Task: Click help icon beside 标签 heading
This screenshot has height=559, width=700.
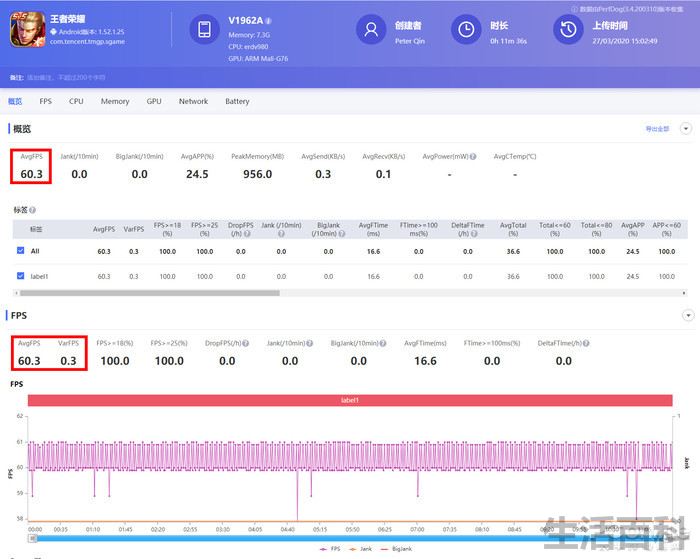Action: (x=33, y=210)
